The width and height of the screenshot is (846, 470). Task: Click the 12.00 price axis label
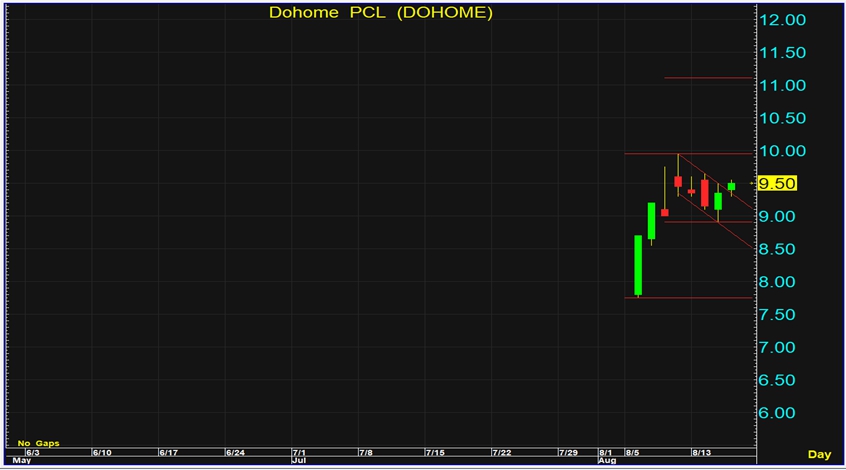[782, 20]
